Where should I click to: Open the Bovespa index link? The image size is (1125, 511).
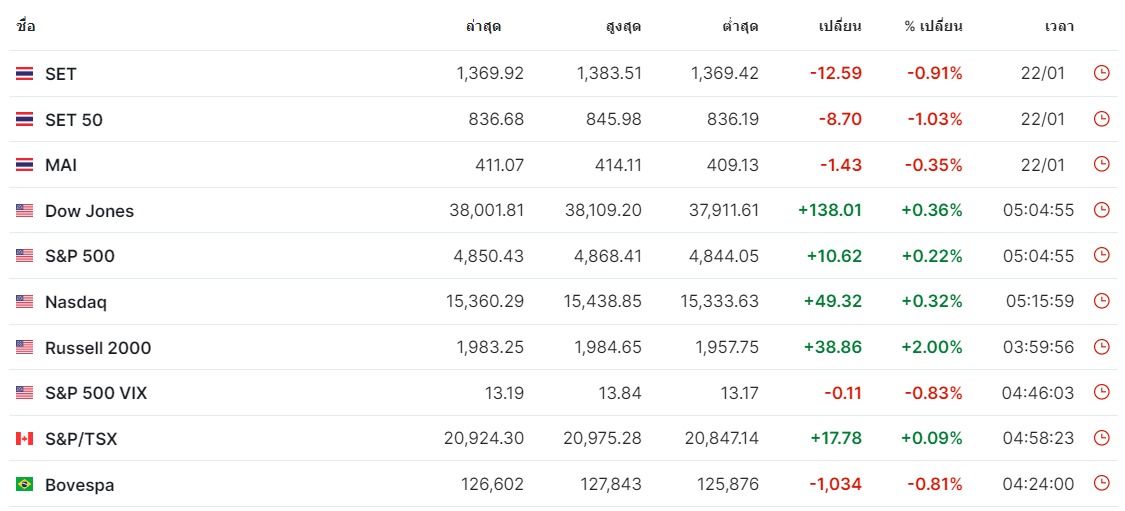(79, 485)
